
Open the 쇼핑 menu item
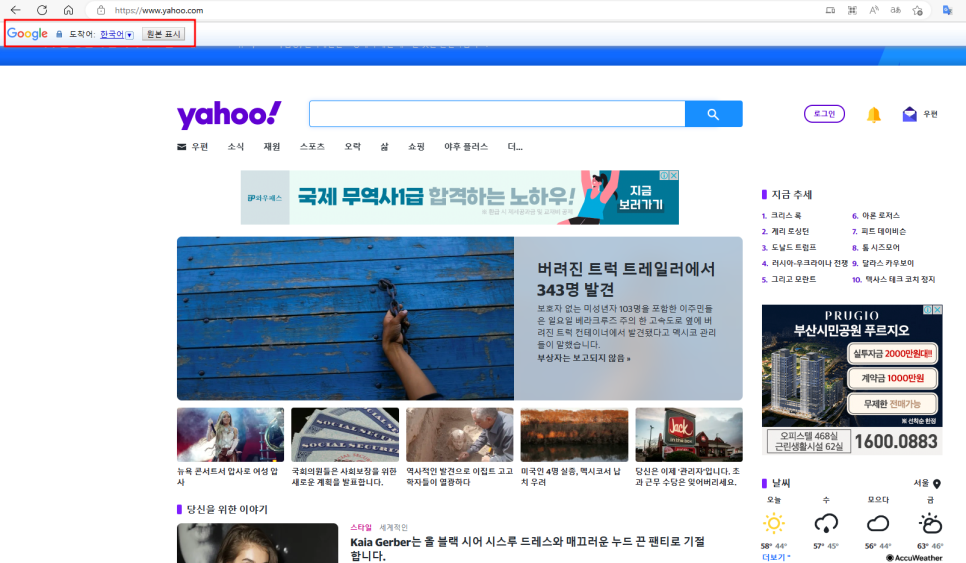(416, 147)
